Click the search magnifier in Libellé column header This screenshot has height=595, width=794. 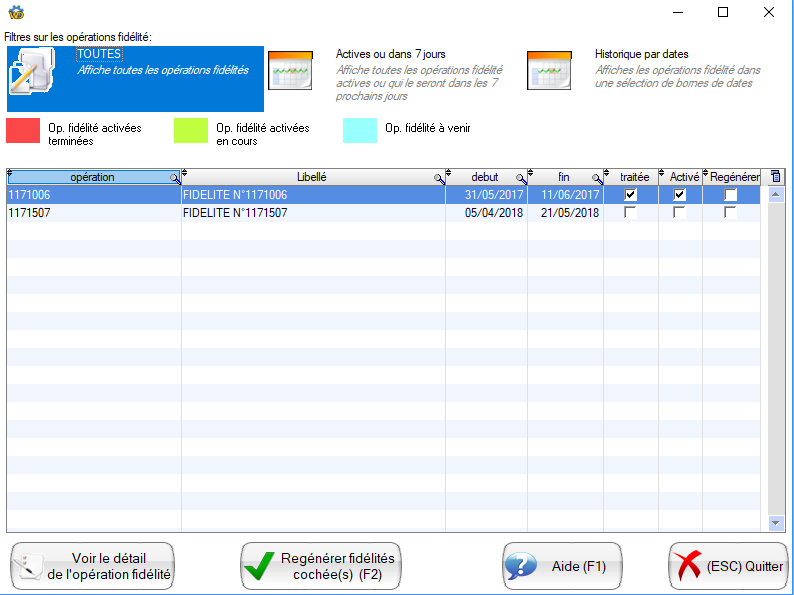click(x=439, y=178)
